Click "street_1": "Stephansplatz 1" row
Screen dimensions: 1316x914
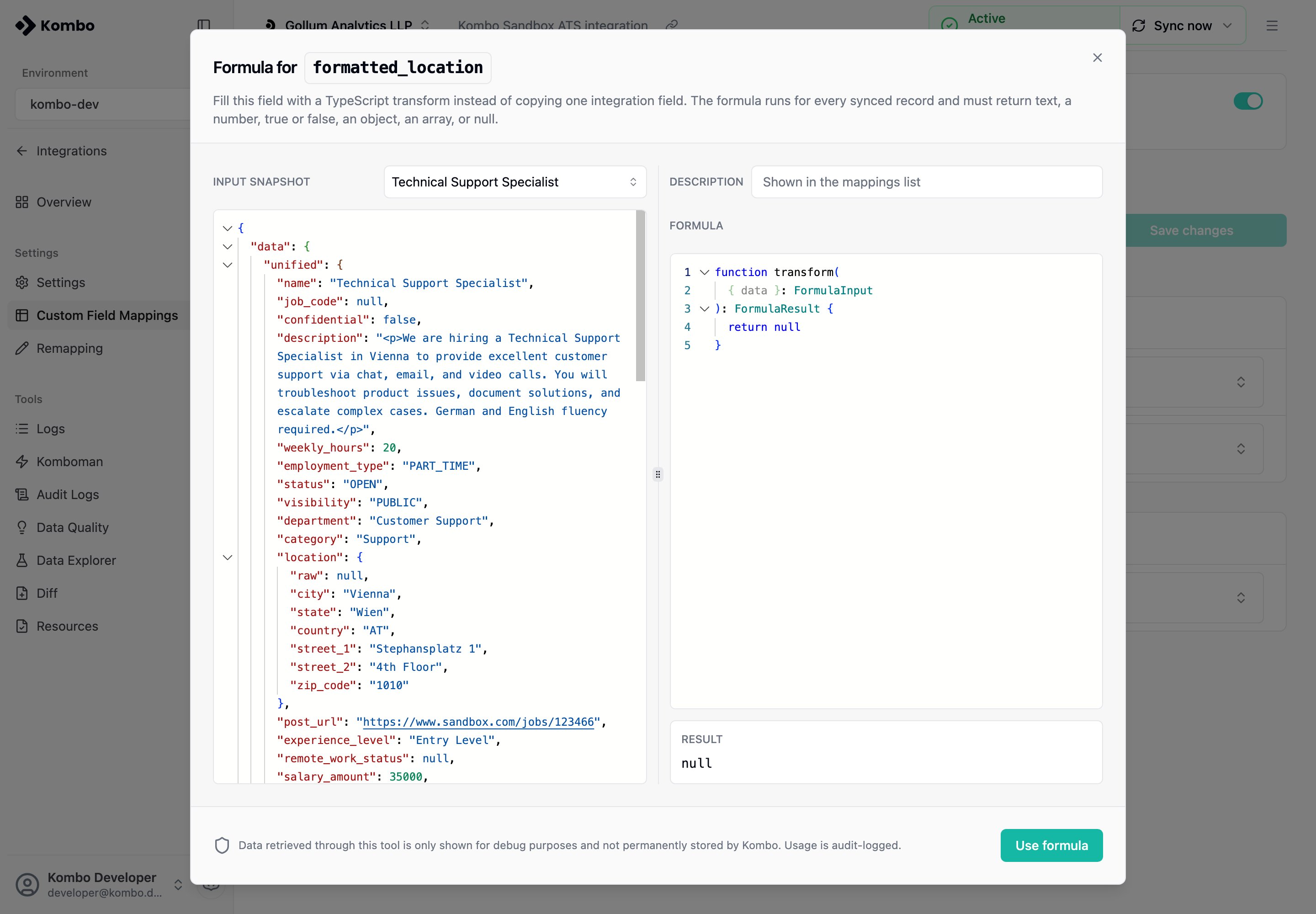coord(388,649)
